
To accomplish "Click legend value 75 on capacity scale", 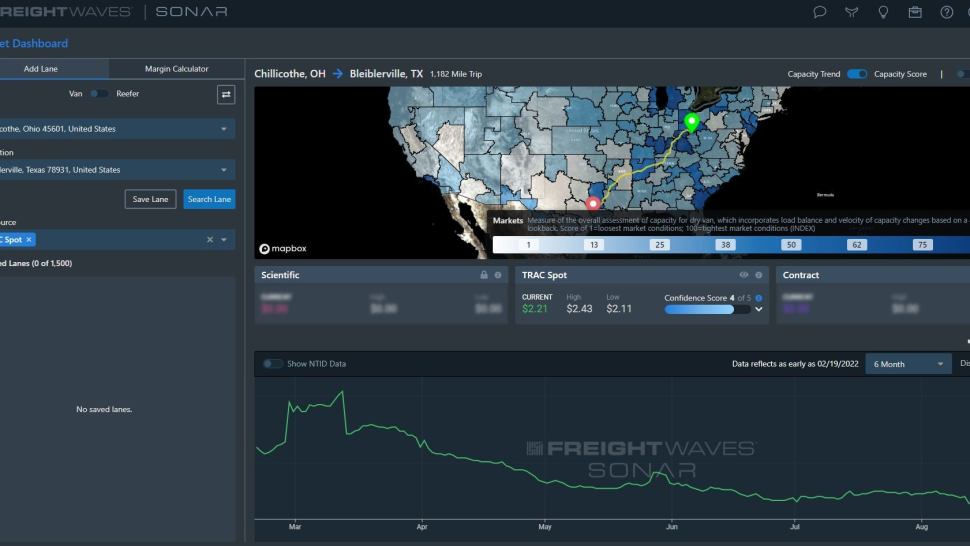I will click(922, 245).
